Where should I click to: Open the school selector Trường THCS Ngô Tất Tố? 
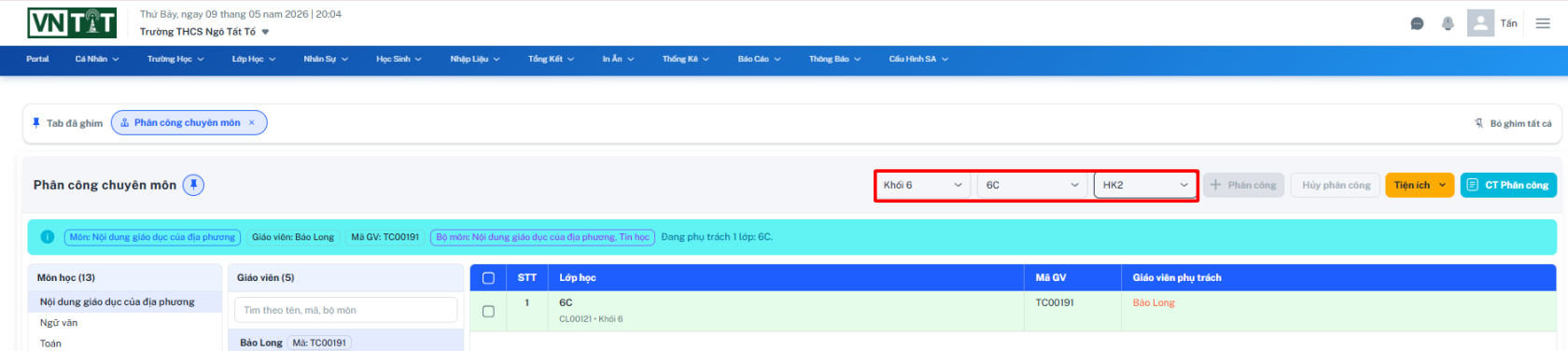(204, 32)
